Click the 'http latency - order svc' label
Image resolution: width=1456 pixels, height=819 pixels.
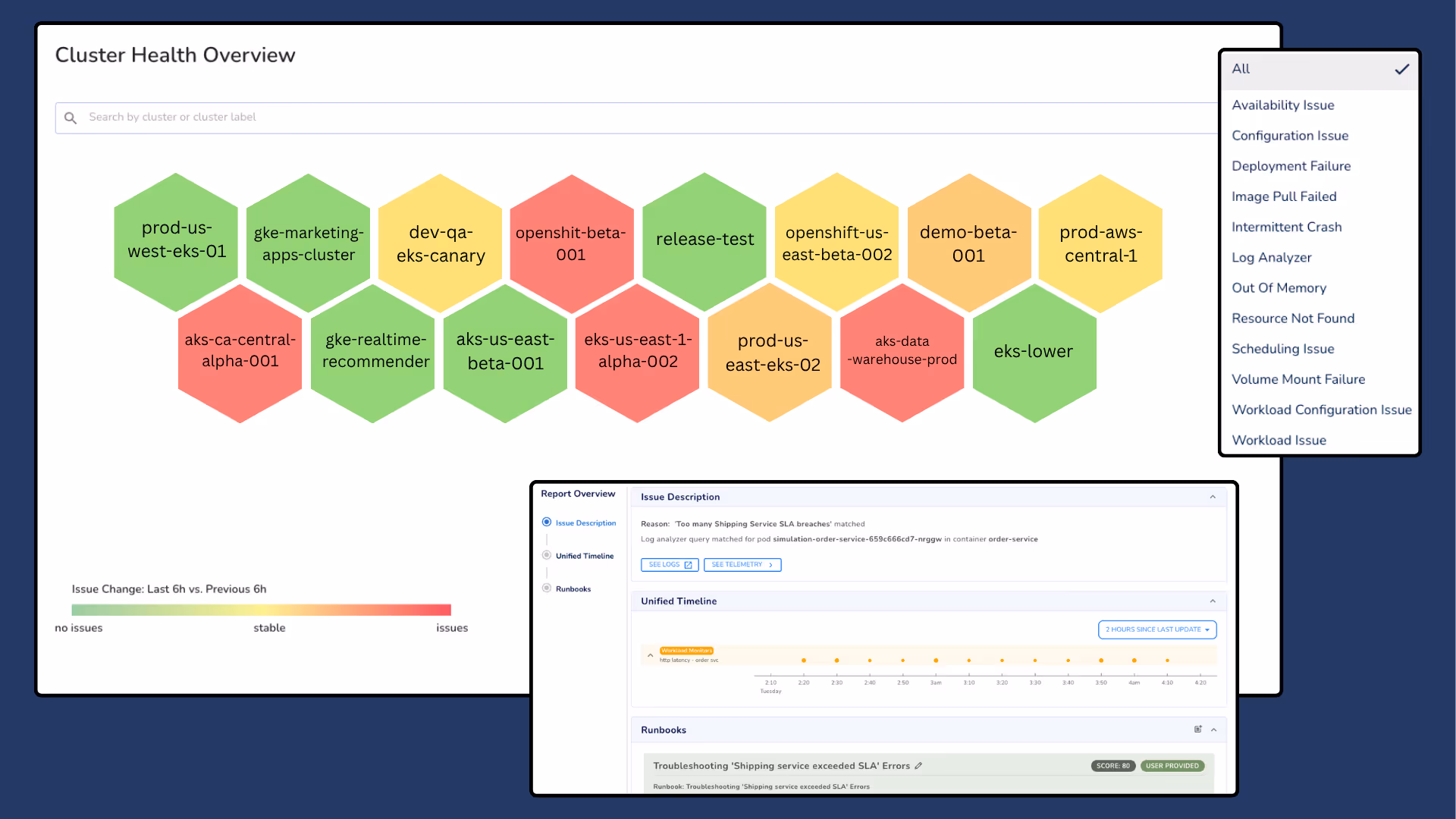pos(689,661)
